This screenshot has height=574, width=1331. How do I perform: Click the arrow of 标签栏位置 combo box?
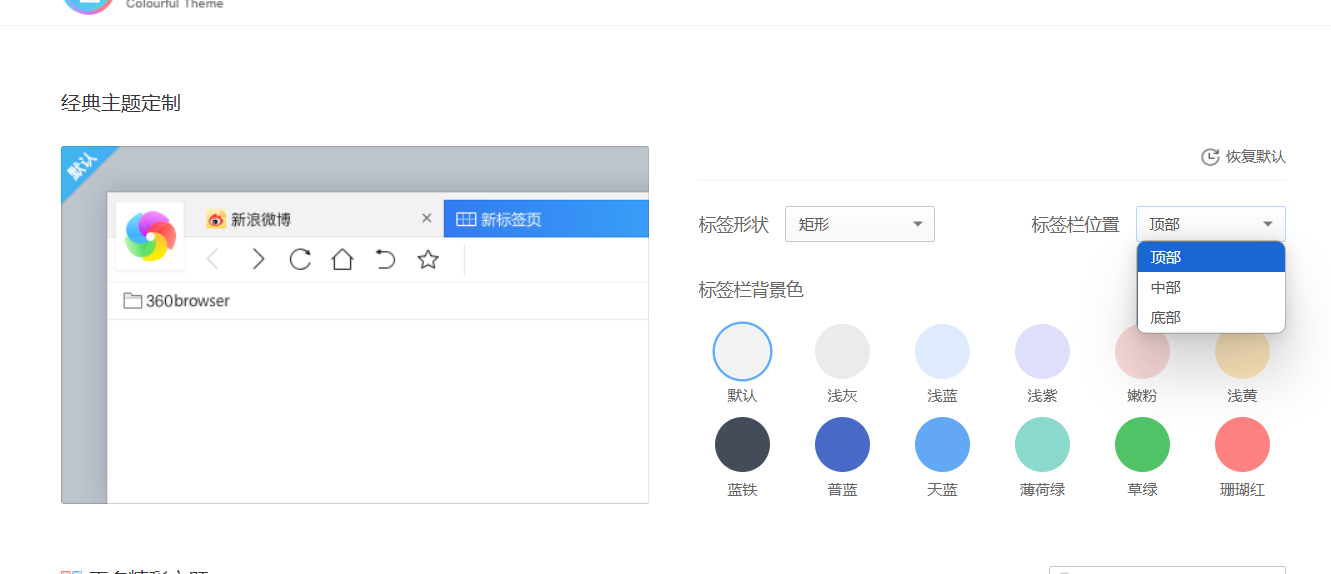pyautogui.click(x=1268, y=224)
